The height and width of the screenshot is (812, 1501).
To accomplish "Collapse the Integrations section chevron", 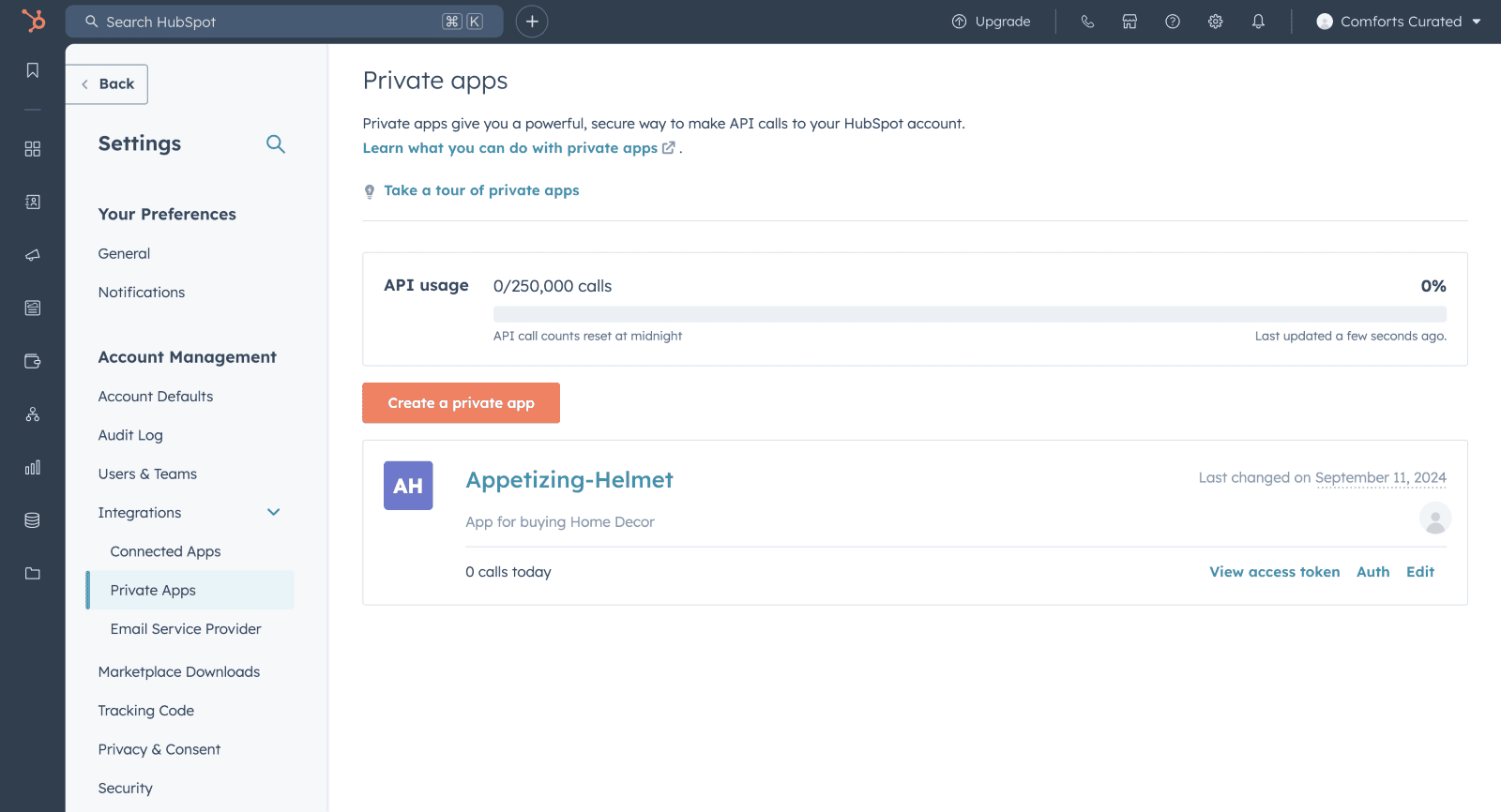I will coord(274,512).
